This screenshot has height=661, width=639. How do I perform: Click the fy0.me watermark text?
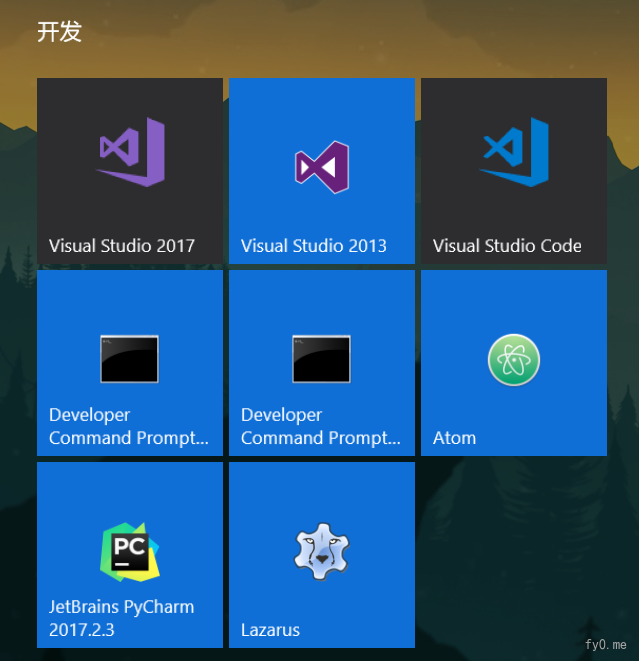[606, 645]
